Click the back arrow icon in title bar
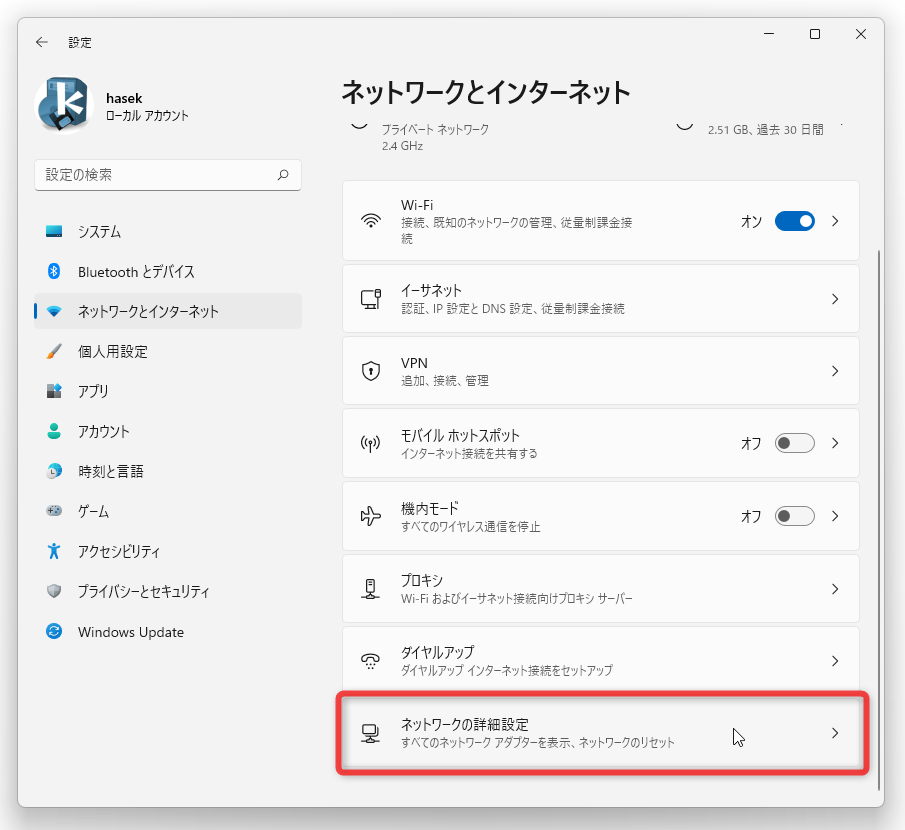905x830 pixels. [42, 42]
